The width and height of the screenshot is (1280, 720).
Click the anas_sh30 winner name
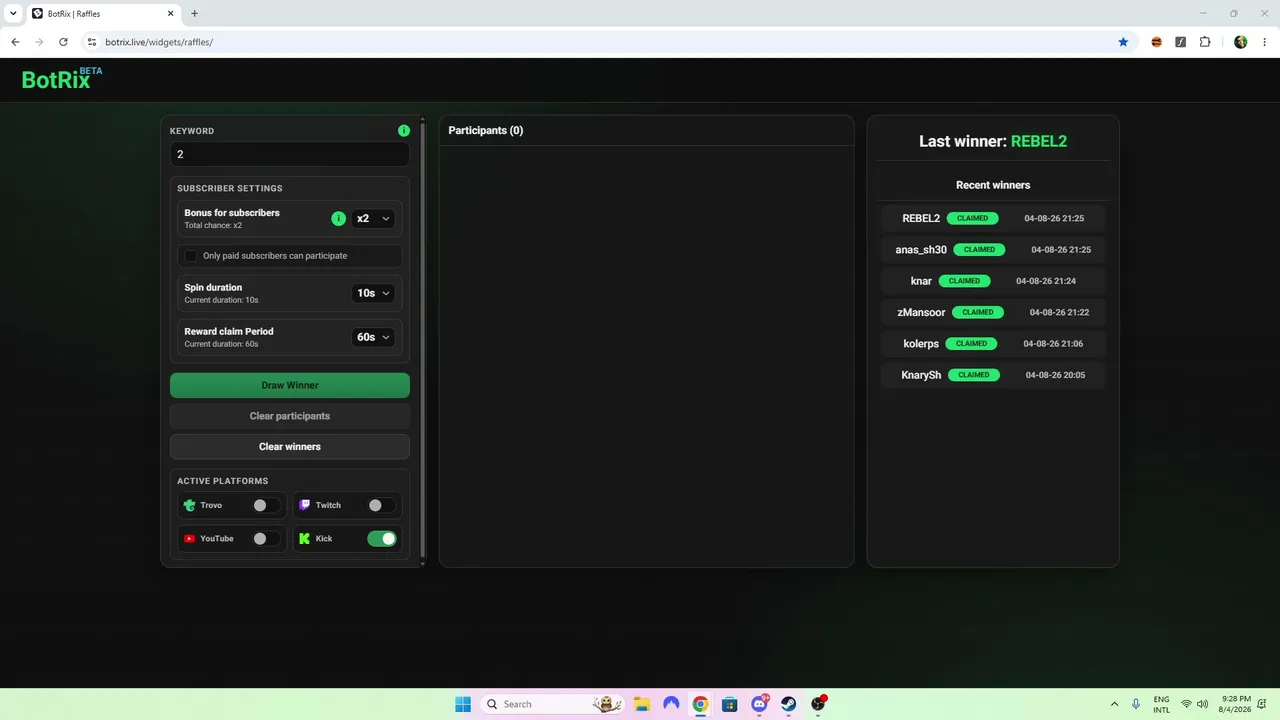tap(921, 250)
